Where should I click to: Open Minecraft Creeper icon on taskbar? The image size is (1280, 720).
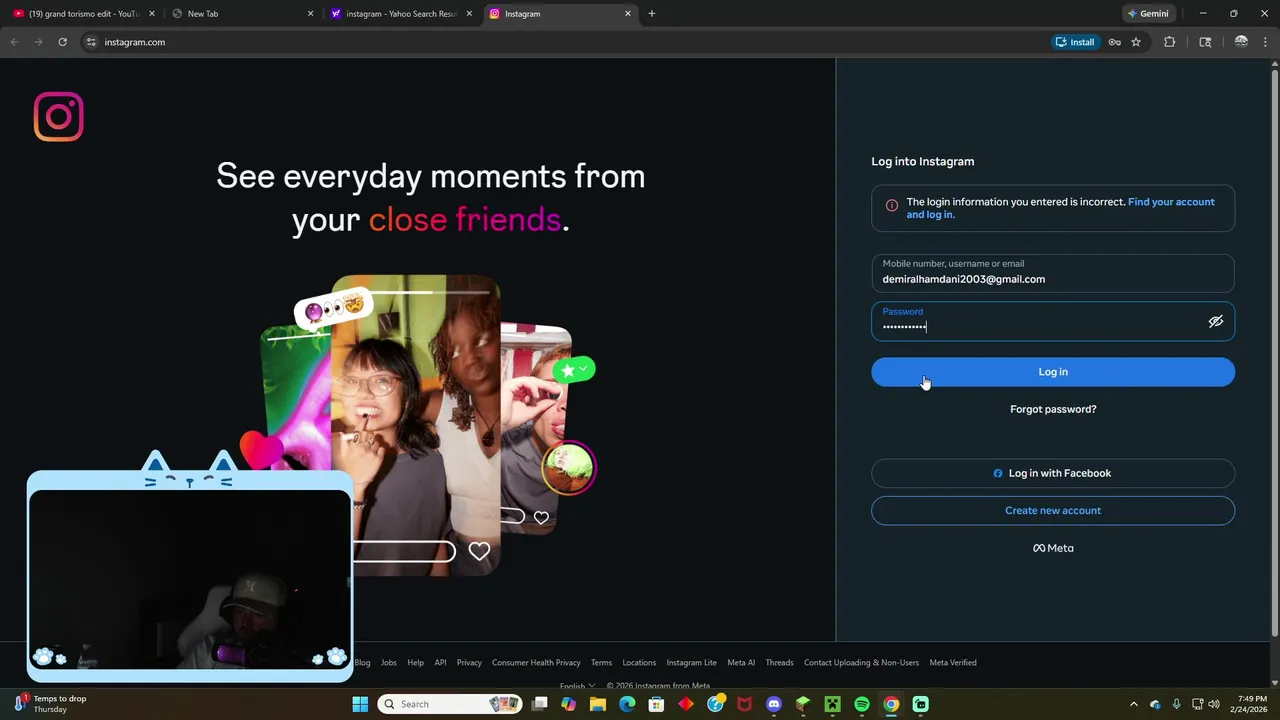click(x=832, y=704)
